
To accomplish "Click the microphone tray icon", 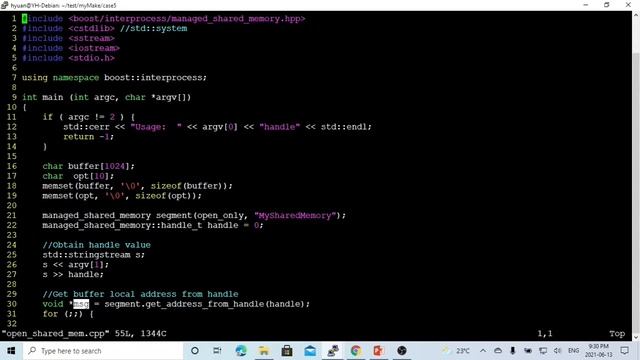I will (513, 351).
